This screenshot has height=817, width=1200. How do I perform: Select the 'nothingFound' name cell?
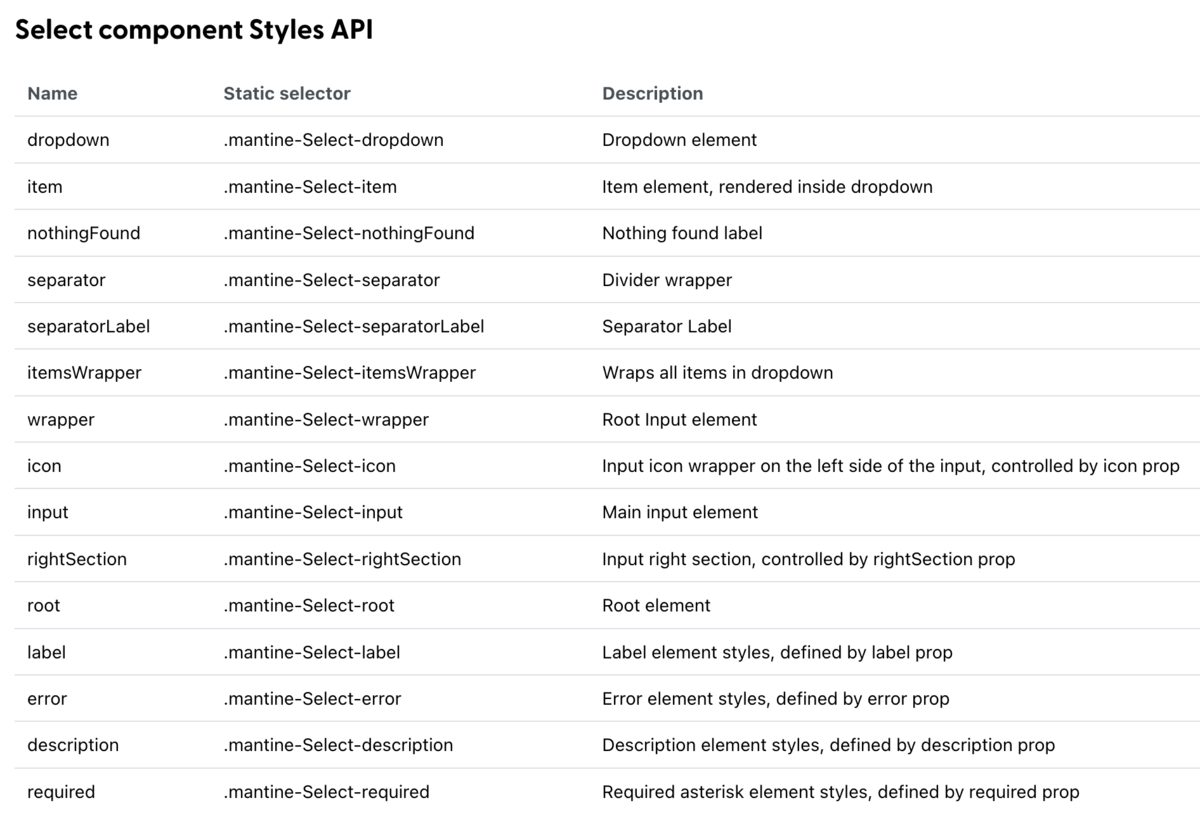tap(84, 233)
